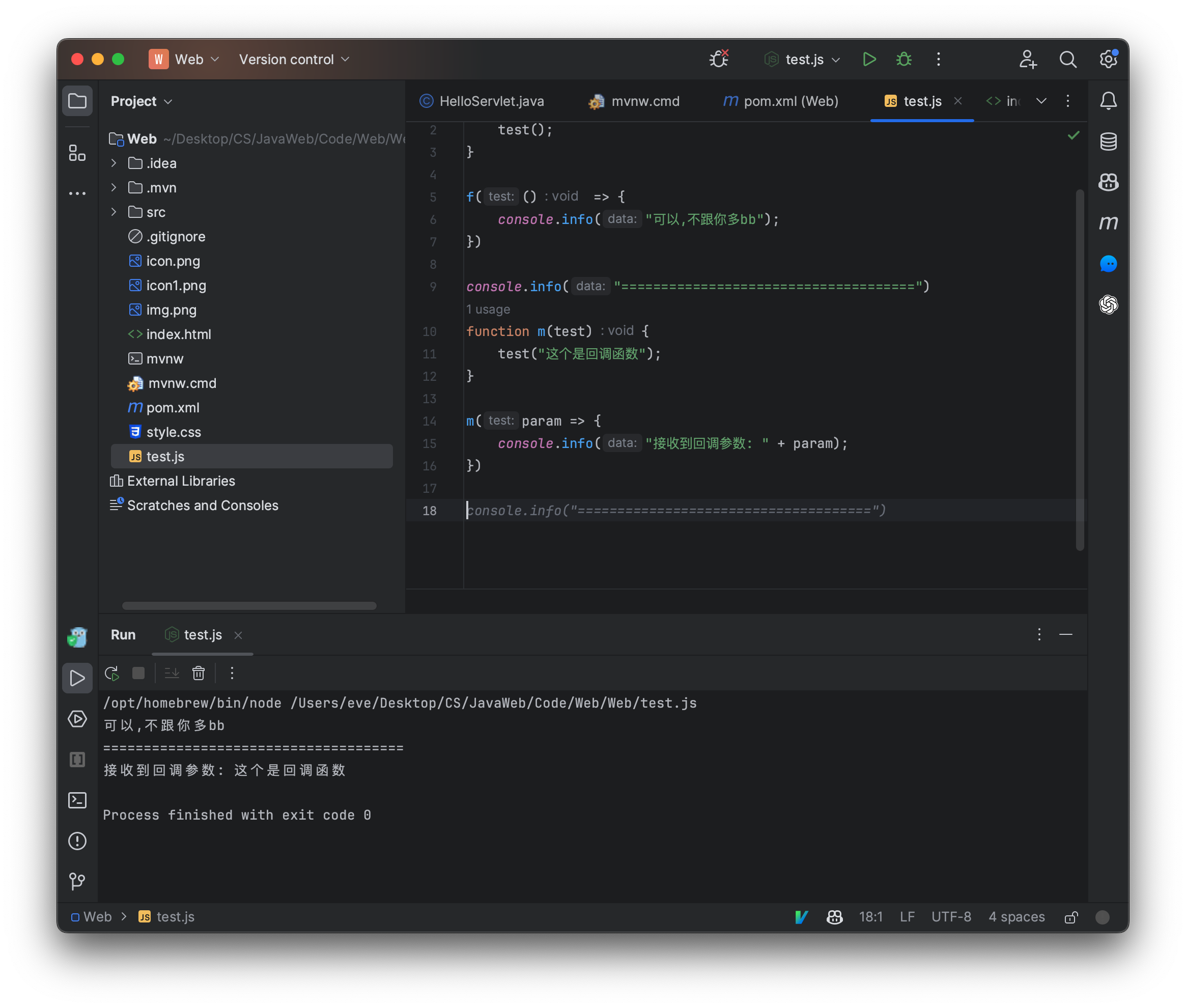Open the test.js run configuration dropdown

[802, 59]
